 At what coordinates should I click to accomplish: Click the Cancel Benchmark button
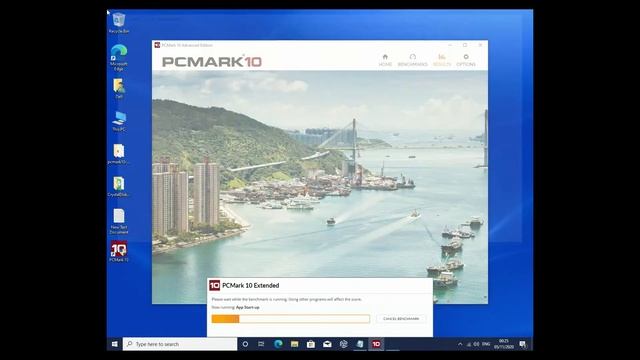click(x=401, y=318)
